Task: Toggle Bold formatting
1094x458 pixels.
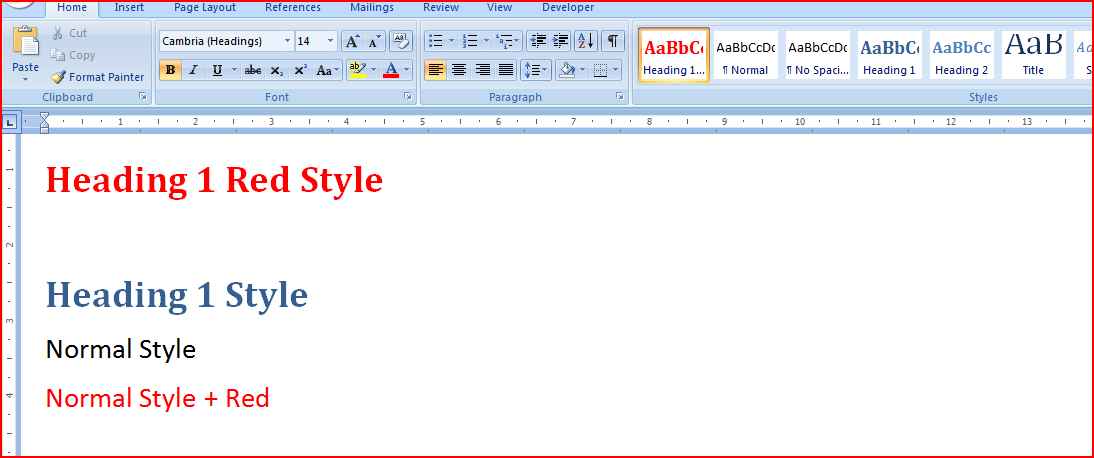Action: [x=170, y=70]
